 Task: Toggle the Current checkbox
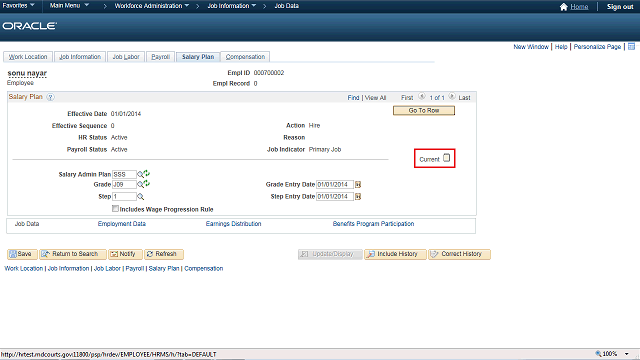coord(447,158)
